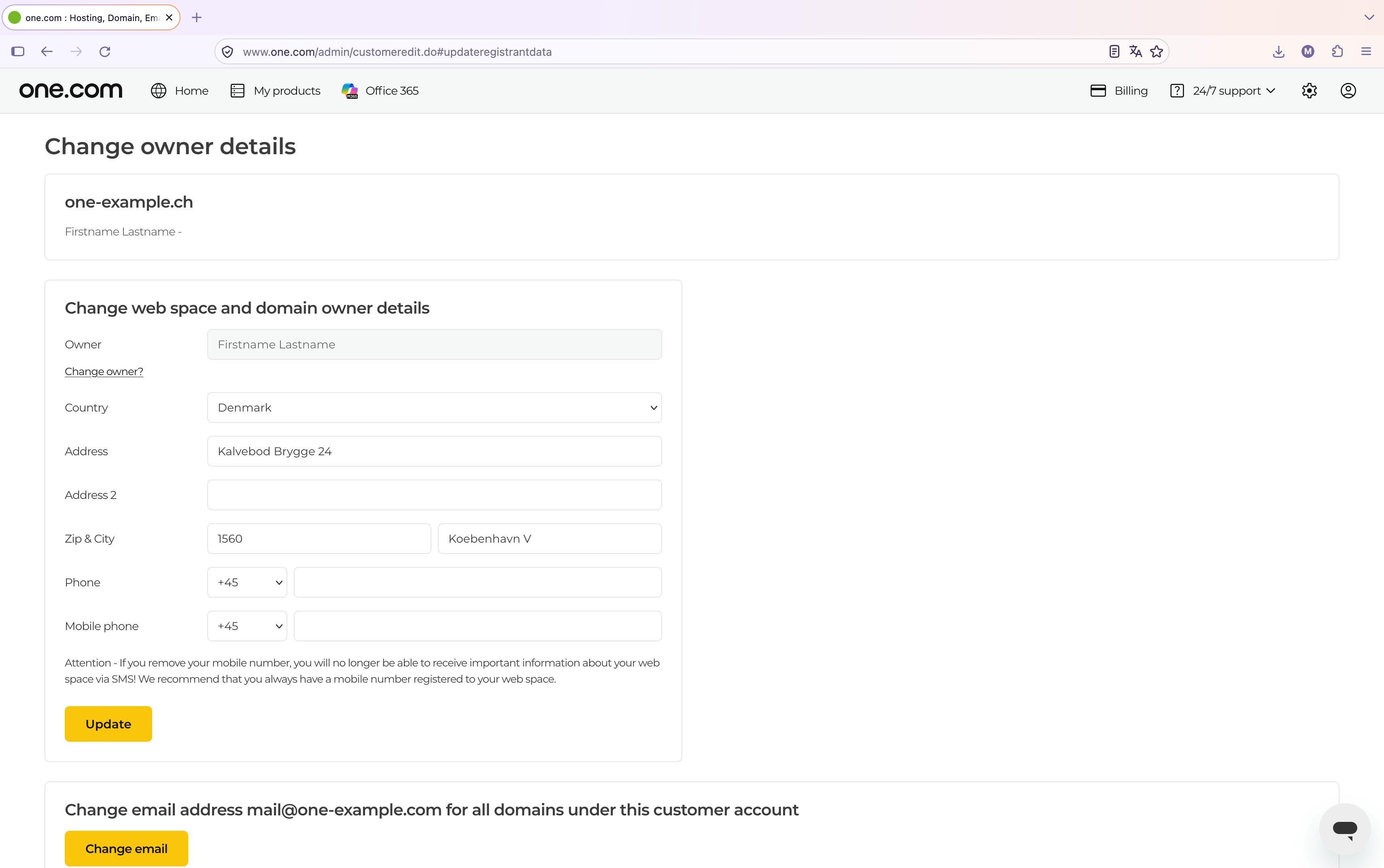Image resolution: width=1384 pixels, height=868 pixels.
Task: Expand the browser tab list chevron
Action: coord(1369,18)
